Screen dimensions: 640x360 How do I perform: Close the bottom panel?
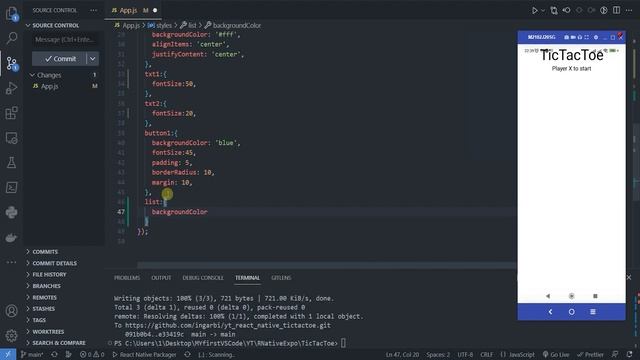point(629,278)
